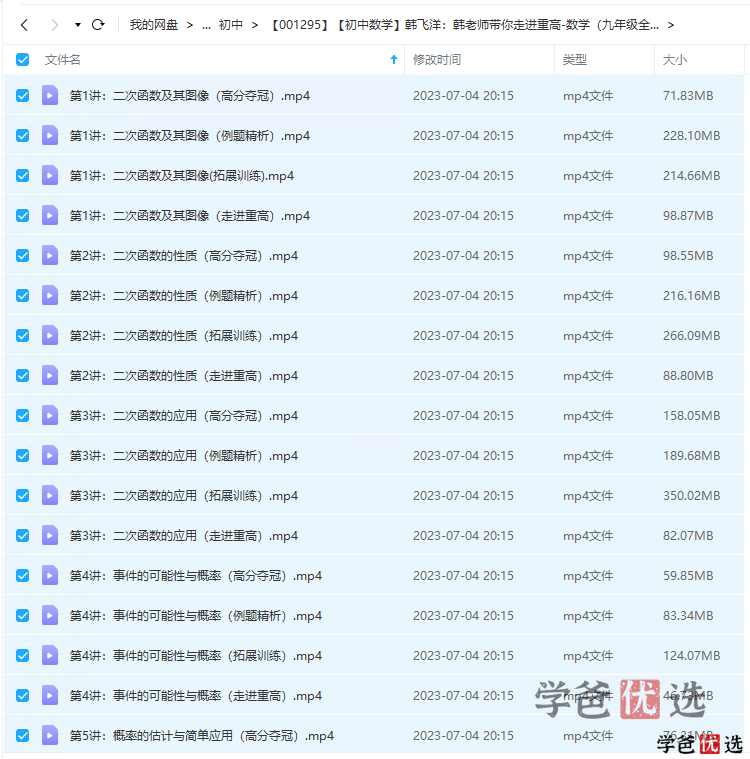Select file name 第4讲：事件的可能性与概率（走进重高）.mp4

click(x=196, y=696)
